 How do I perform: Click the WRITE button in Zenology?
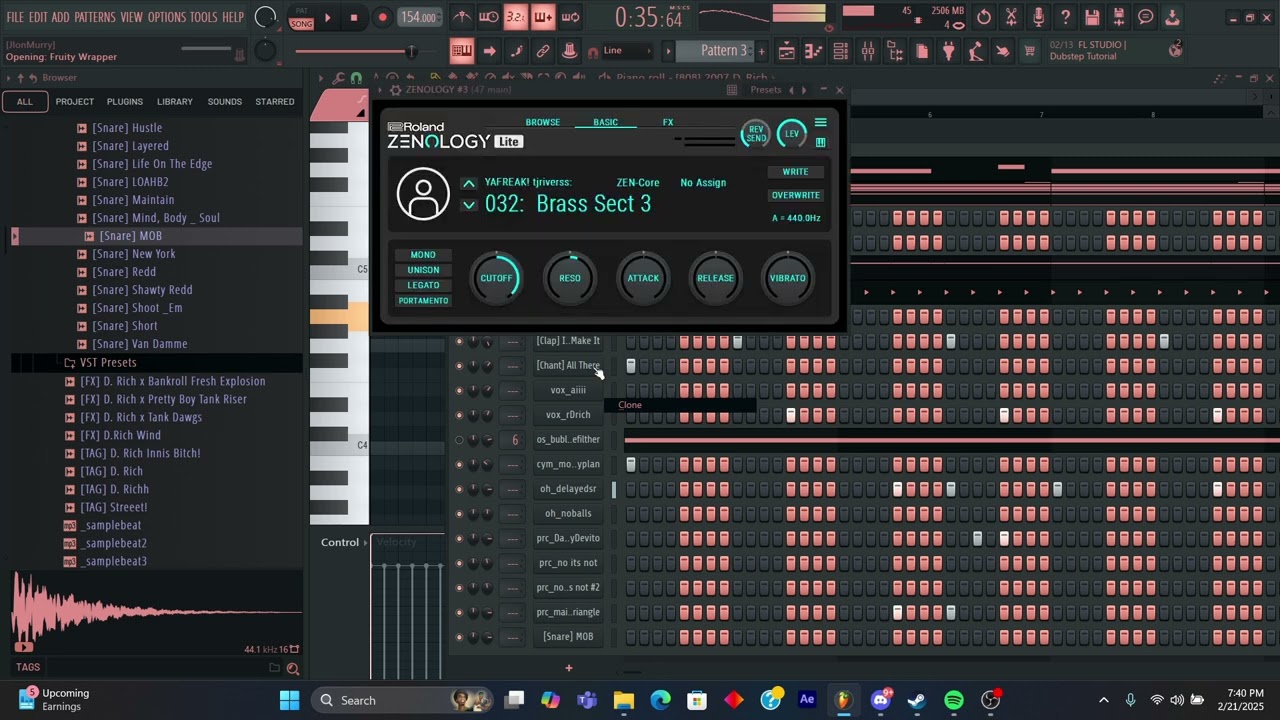point(796,172)
